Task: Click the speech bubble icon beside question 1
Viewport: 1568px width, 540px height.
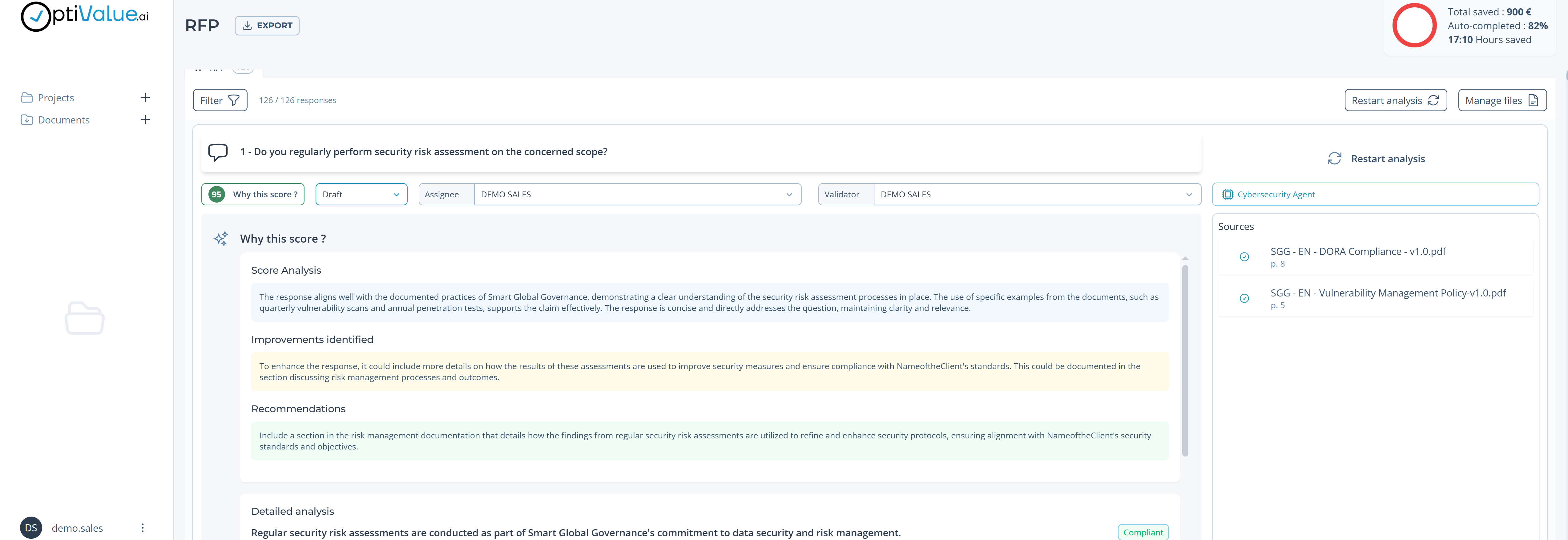Action: click(217, 152)
